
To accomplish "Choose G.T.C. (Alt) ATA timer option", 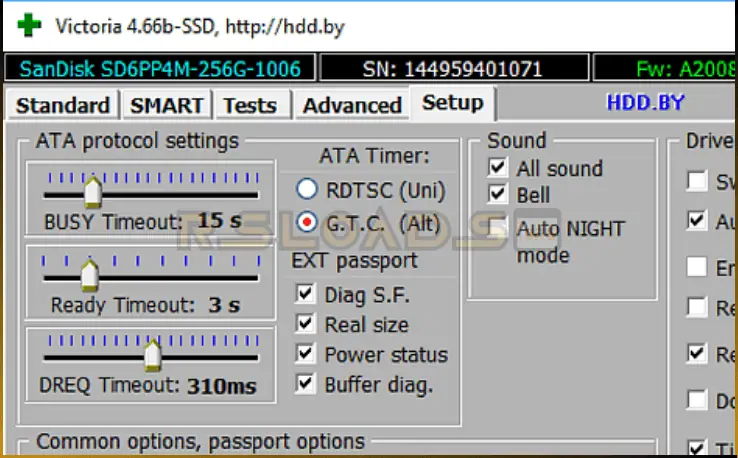I will click(x=307, y=223).
